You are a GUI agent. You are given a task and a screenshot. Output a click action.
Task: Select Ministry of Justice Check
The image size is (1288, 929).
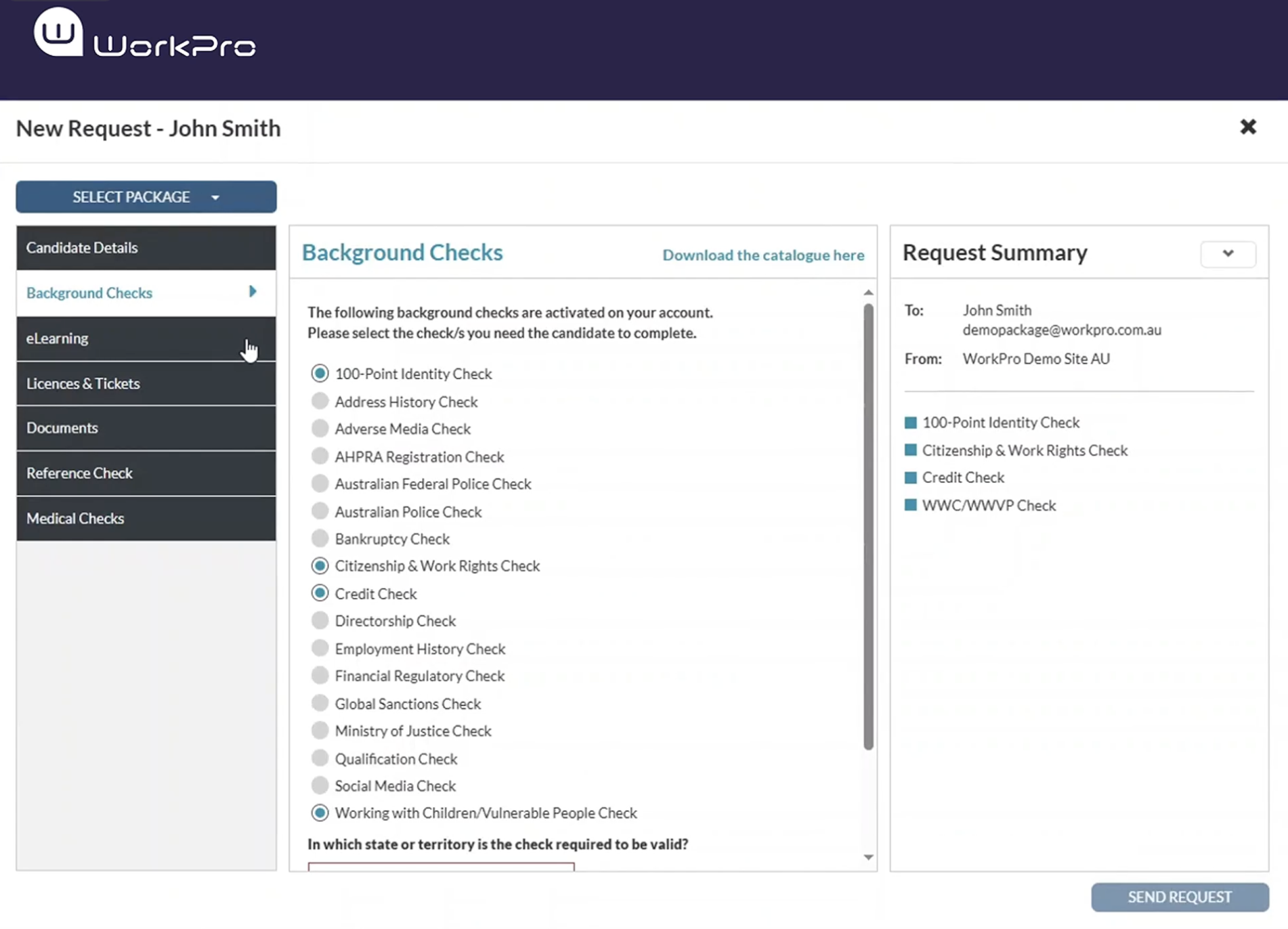pos(320,731)
